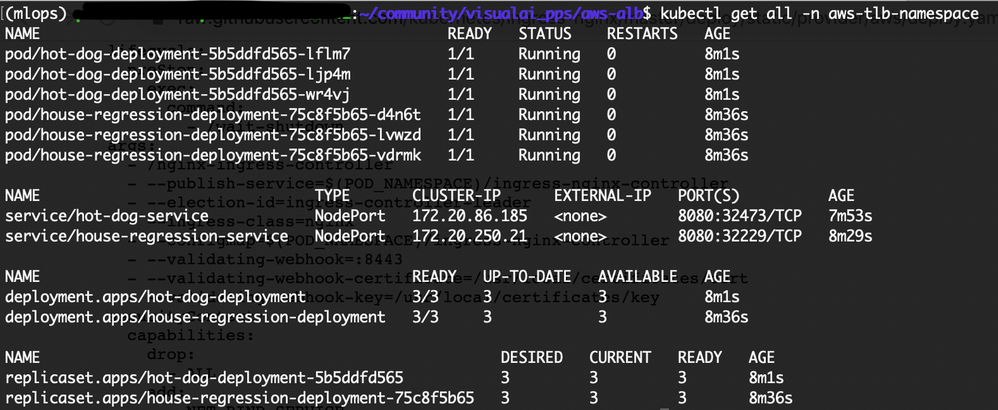The height and width of the screenshot is (410, 998).
Task: Select pod house-regression-deployment-75c8f5b65-lvwzd
Action: (x=213, y=135)
